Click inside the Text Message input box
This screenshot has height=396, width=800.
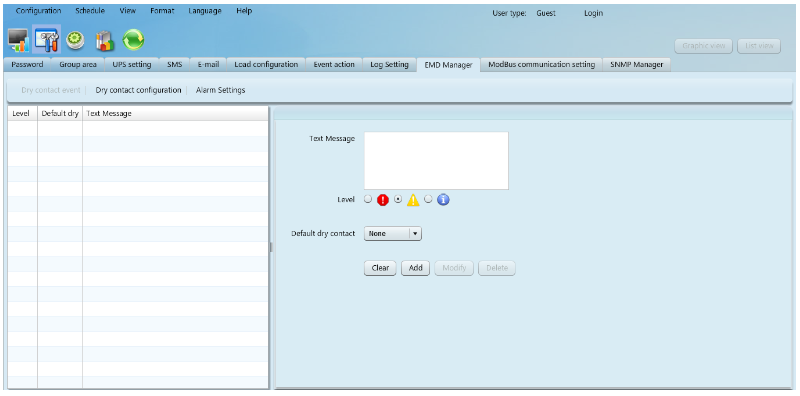click(436, 161)
